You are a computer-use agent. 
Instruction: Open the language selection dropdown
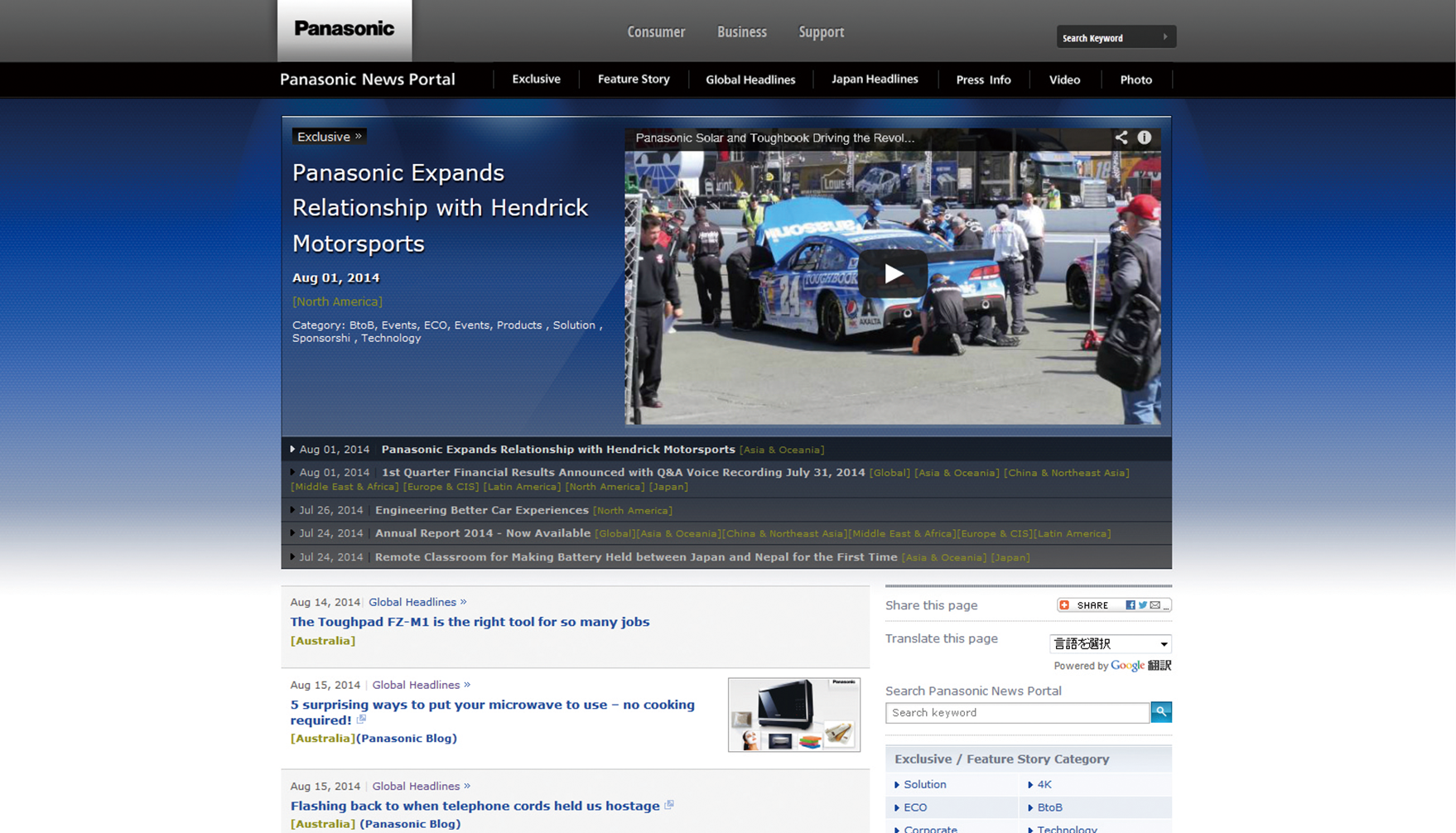pyautogui.click(x=1111, y=643)
